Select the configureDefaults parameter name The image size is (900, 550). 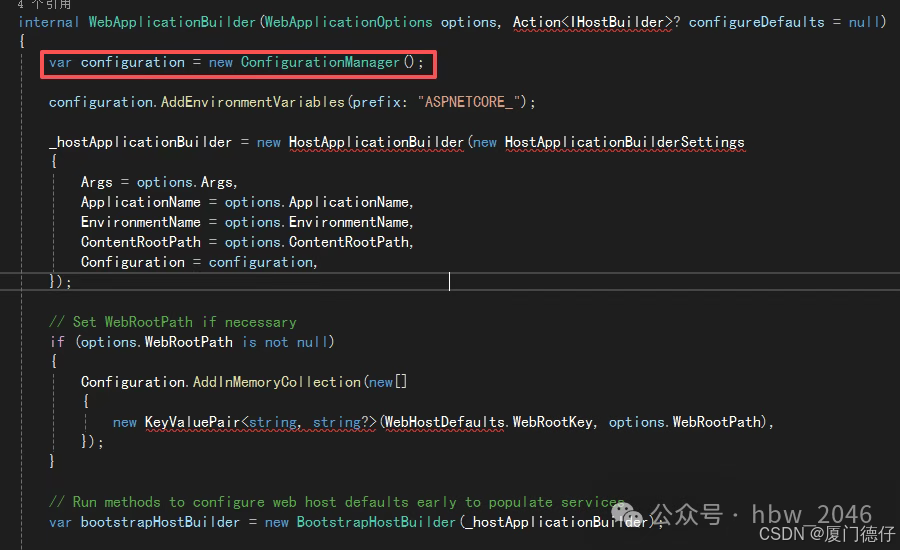point(757,22)
